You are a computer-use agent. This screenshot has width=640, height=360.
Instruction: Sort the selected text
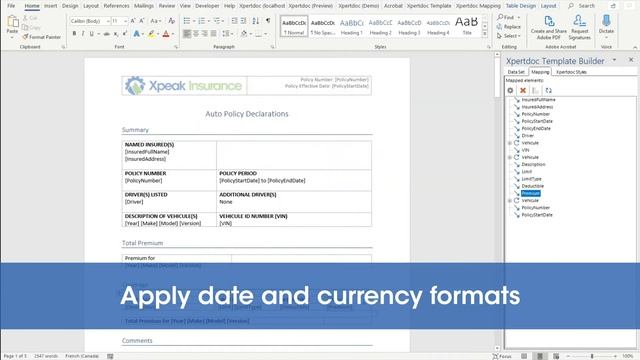[256, 21]
